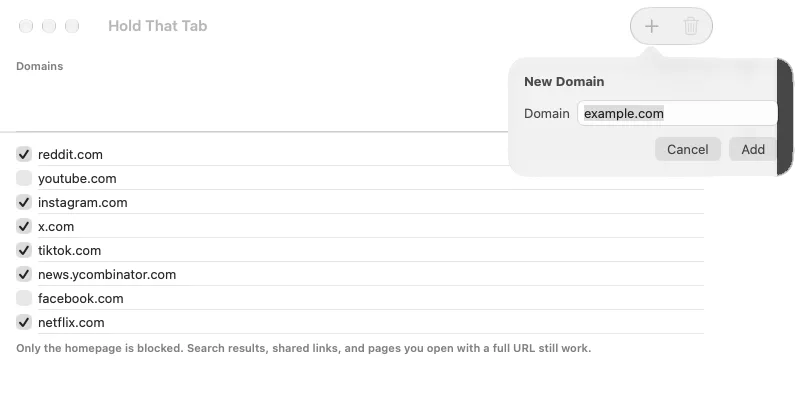Disable blocking for tiktok.com checkbox
This screenshot has width=807, height=412.
click(x=24, y=250)
